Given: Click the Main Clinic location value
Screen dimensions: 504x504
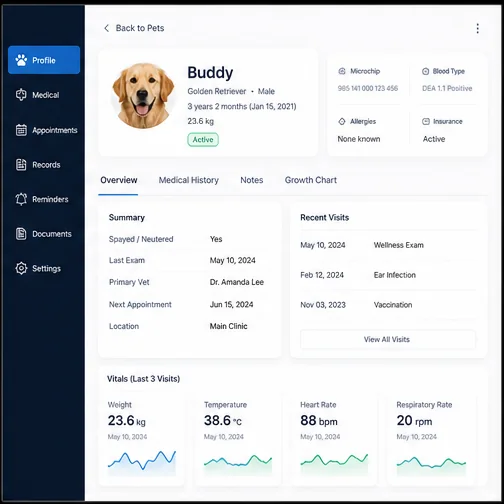Looking at the screenshot, I should 228,326.
